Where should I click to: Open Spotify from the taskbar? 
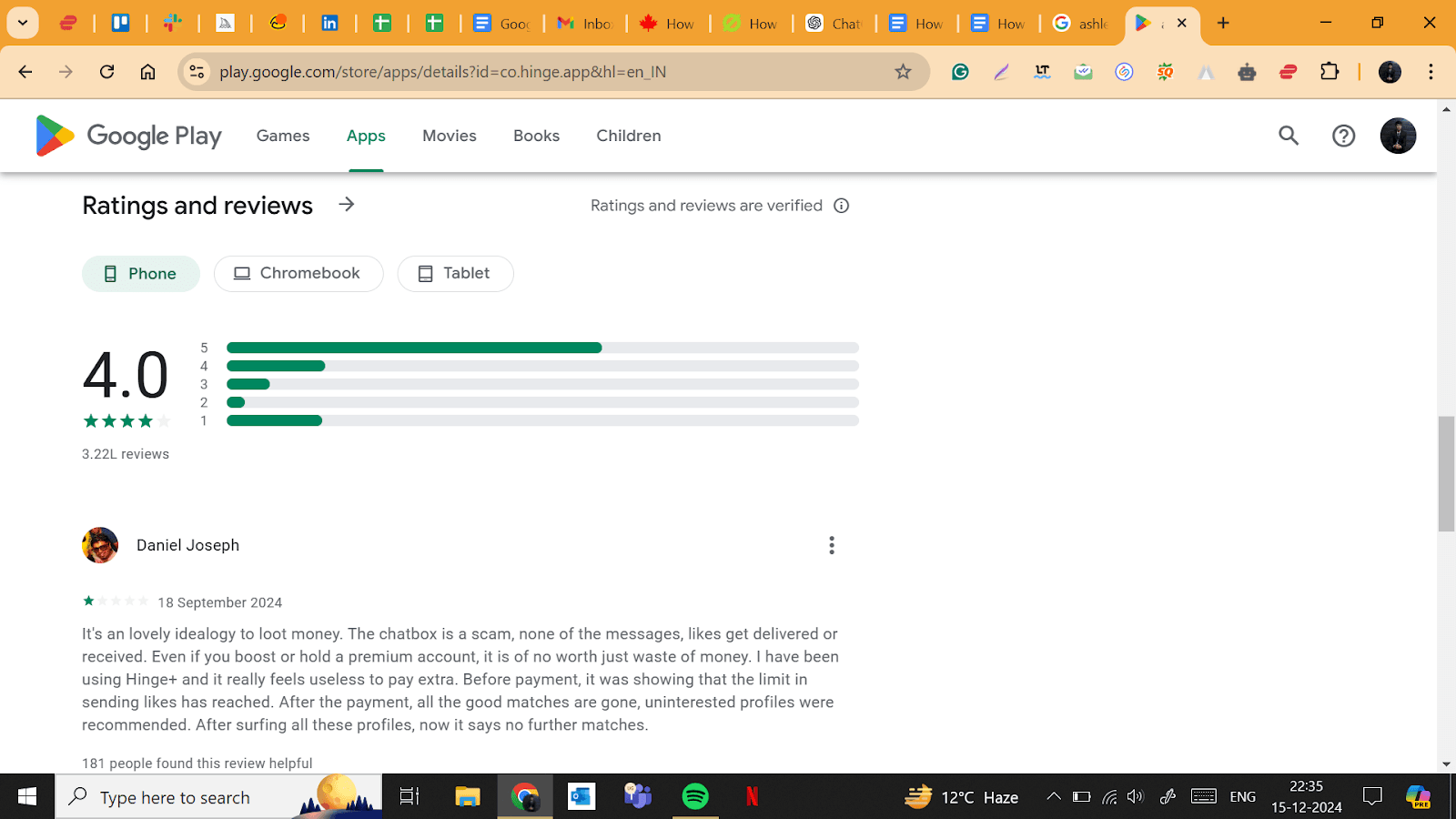pos(695,797)
